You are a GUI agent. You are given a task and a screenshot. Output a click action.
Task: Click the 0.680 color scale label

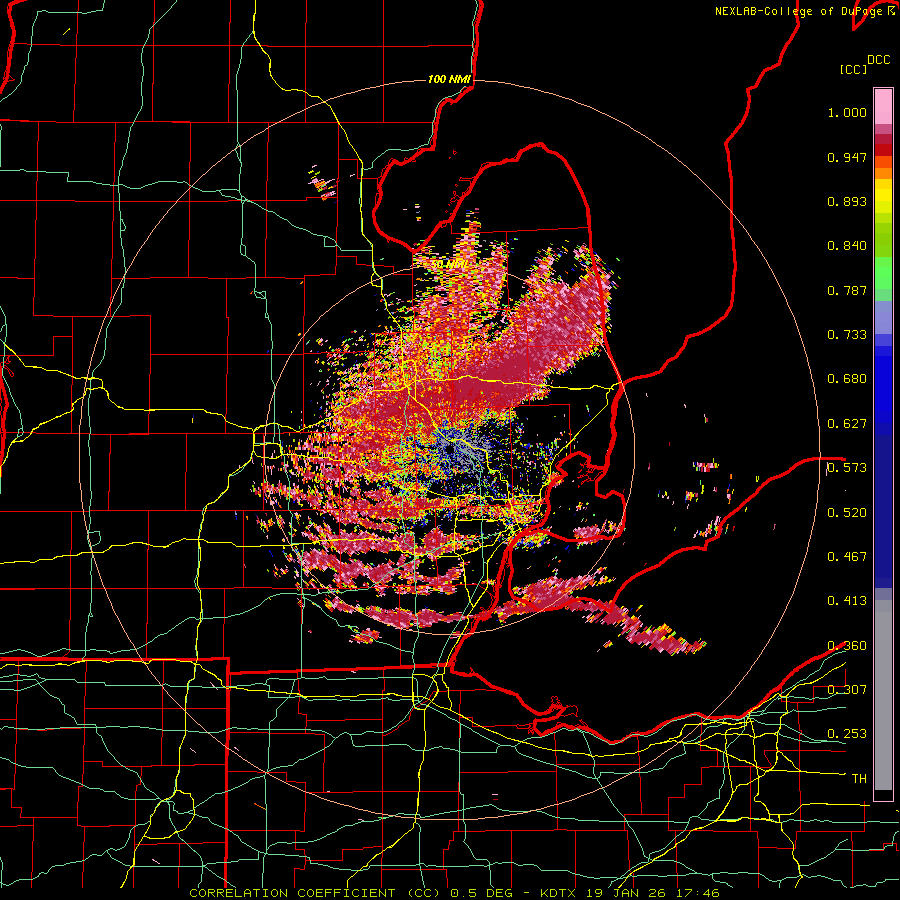click(x=847, y=379)
